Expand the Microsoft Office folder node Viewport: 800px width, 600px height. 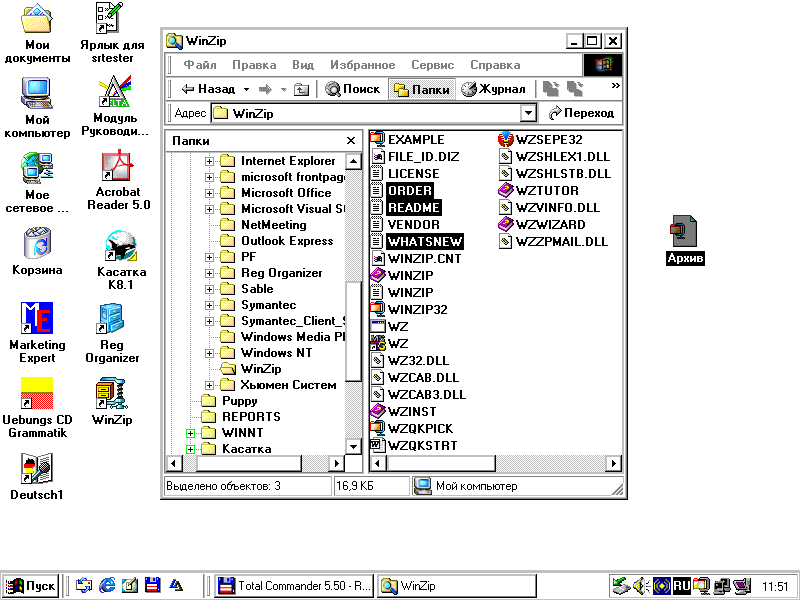(x=209, y=193)
